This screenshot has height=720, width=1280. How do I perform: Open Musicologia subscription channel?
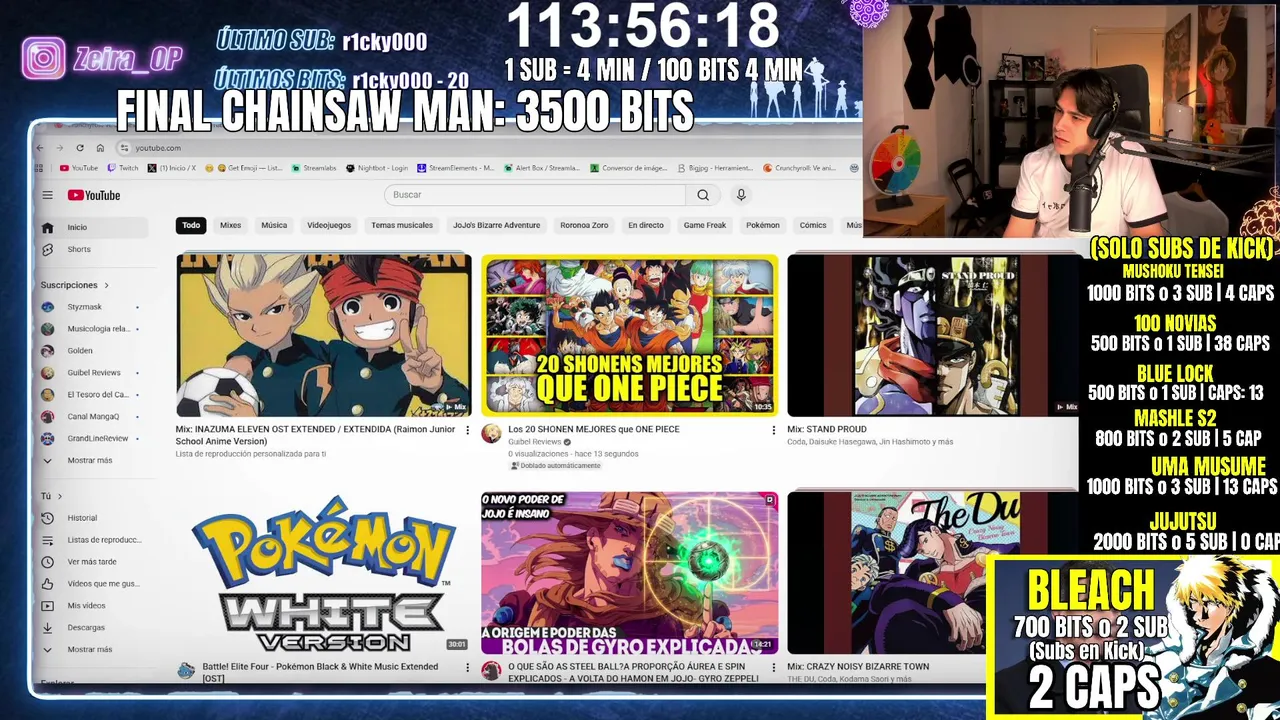coord(94,329)
